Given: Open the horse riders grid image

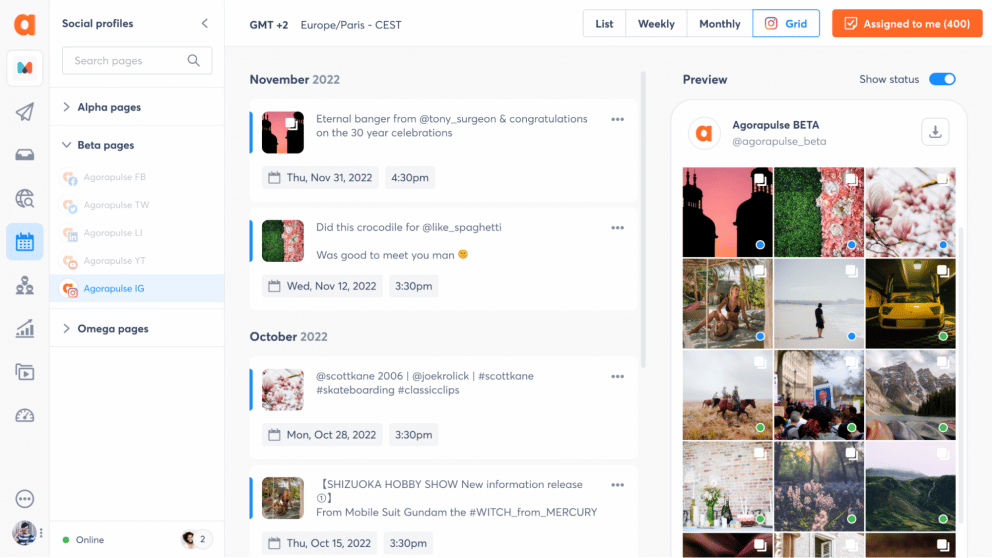Looking at the screenshot, I should coord(728,395).
